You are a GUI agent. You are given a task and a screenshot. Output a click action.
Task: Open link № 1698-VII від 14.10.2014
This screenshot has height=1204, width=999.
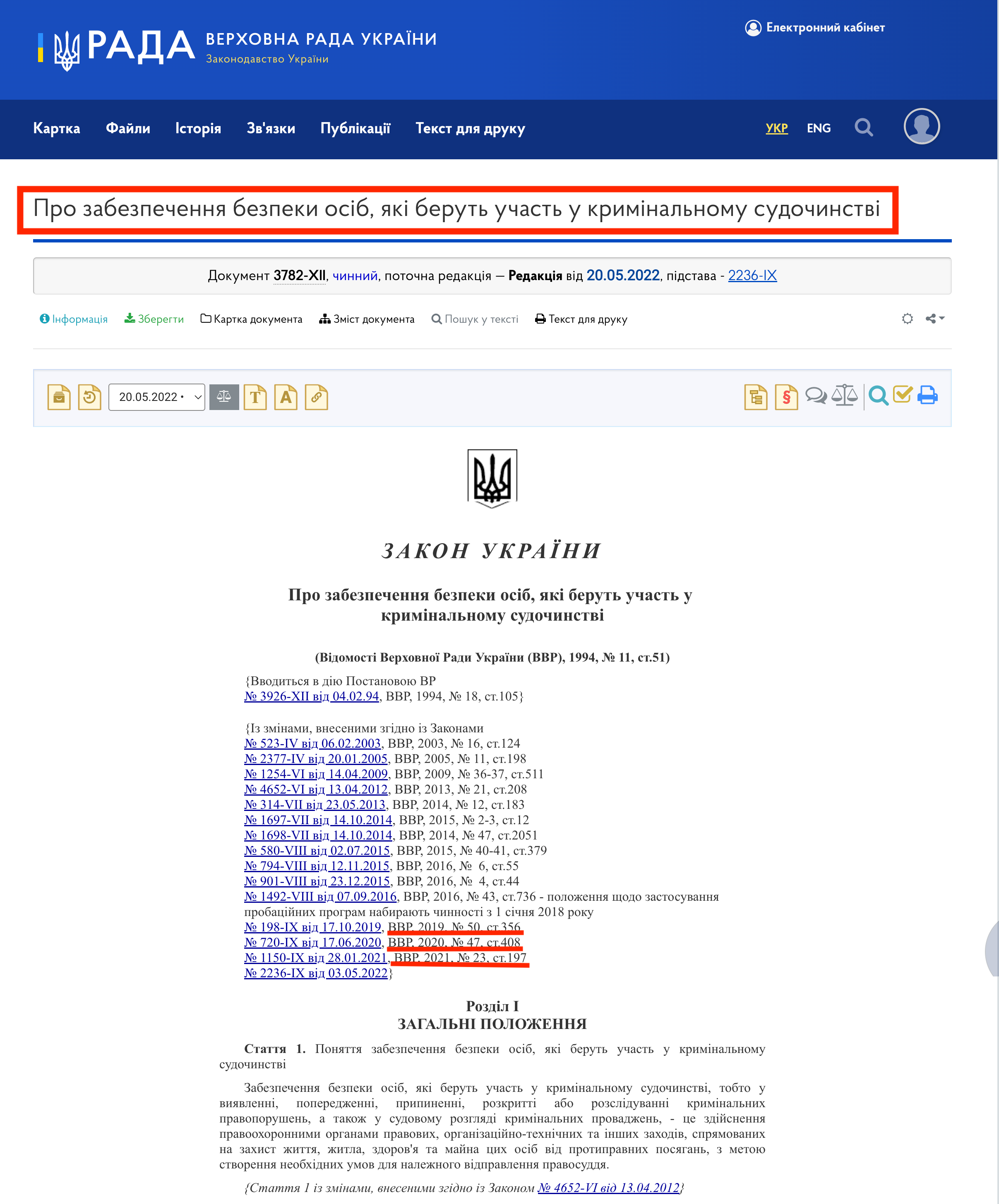pos(318,835)
